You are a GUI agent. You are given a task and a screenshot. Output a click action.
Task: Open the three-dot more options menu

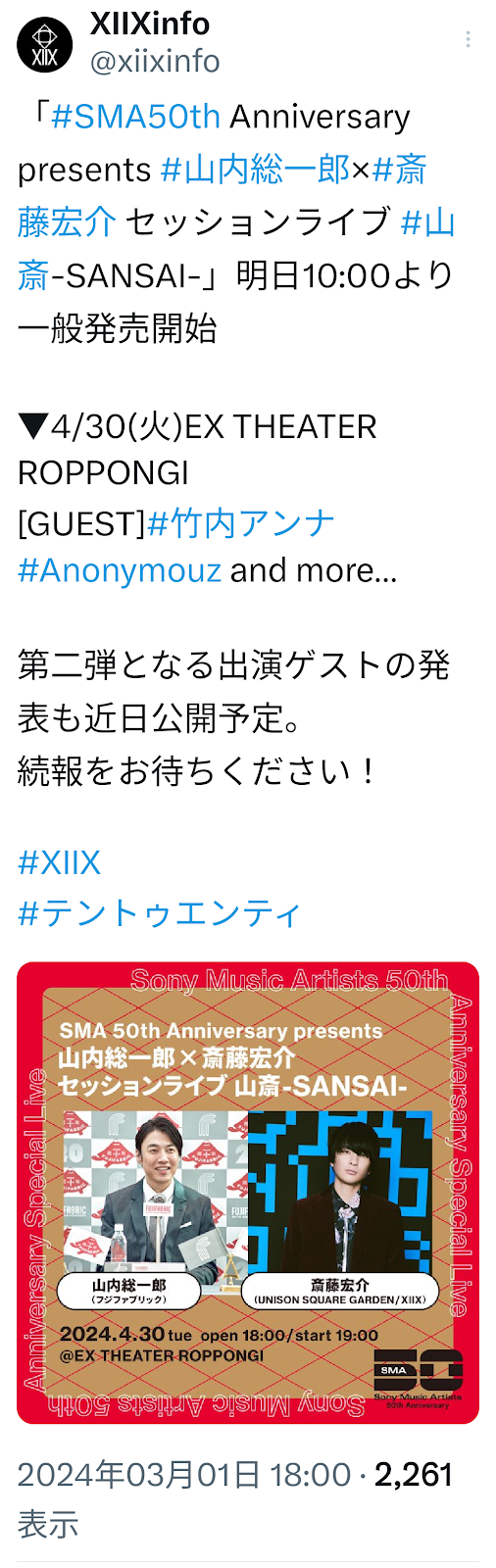point(469,39)
